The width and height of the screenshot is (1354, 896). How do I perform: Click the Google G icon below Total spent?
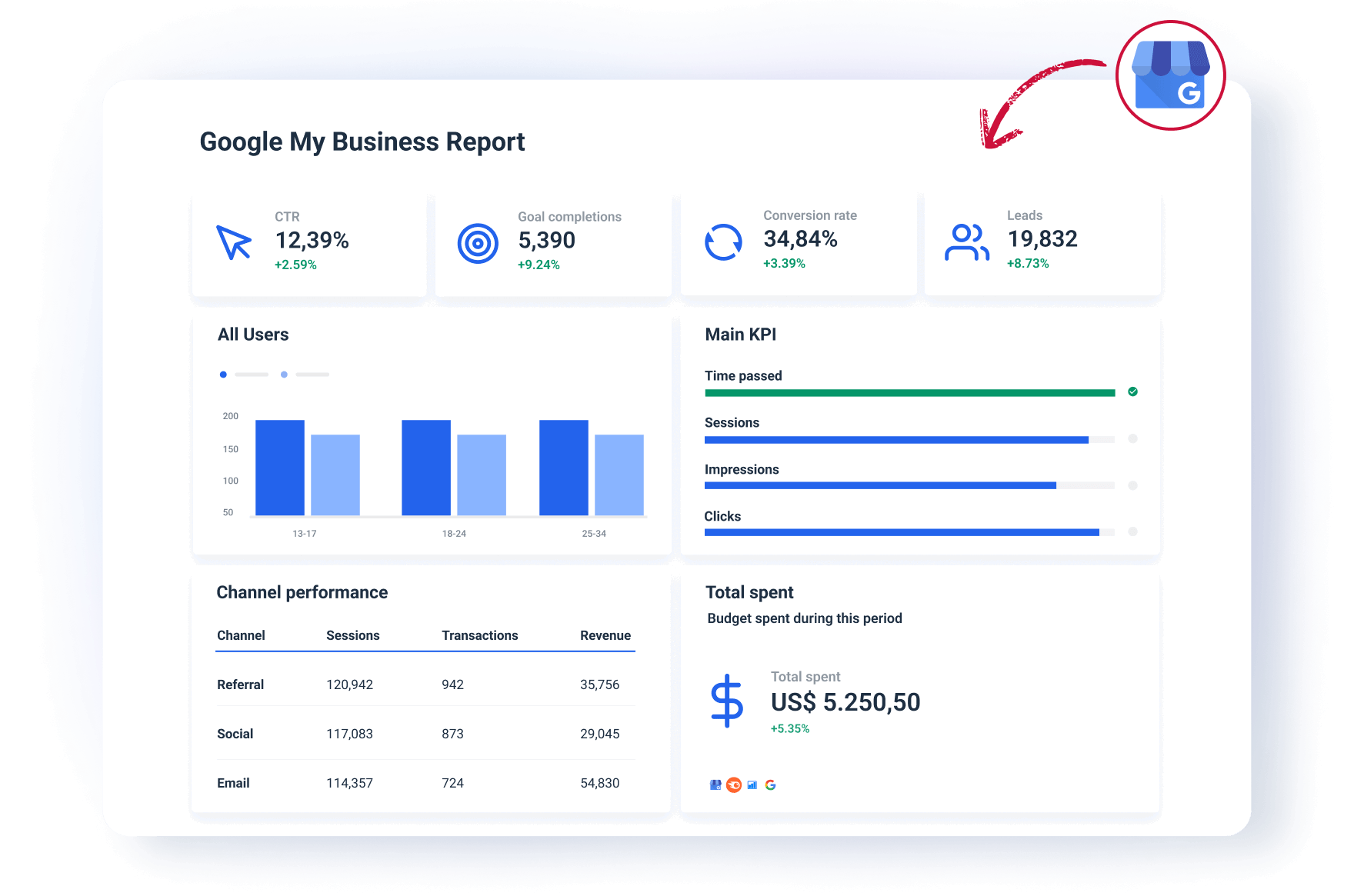click(770, 785)
